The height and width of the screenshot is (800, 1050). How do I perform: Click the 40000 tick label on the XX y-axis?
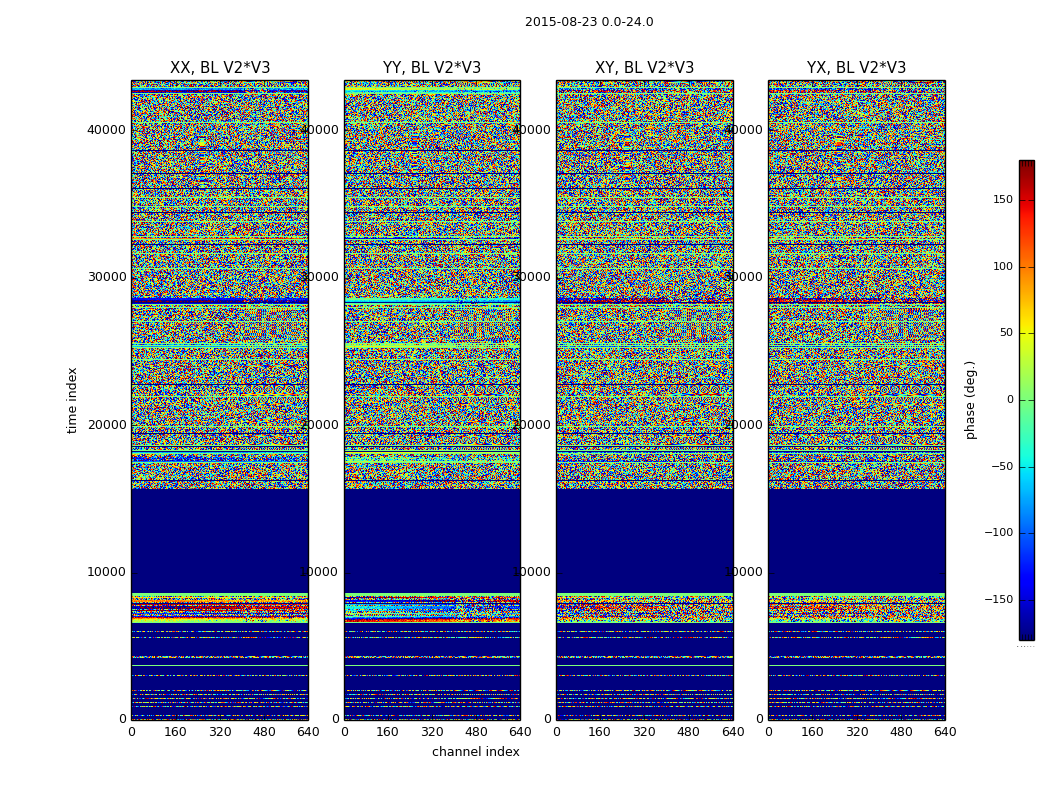pos(106,129)
